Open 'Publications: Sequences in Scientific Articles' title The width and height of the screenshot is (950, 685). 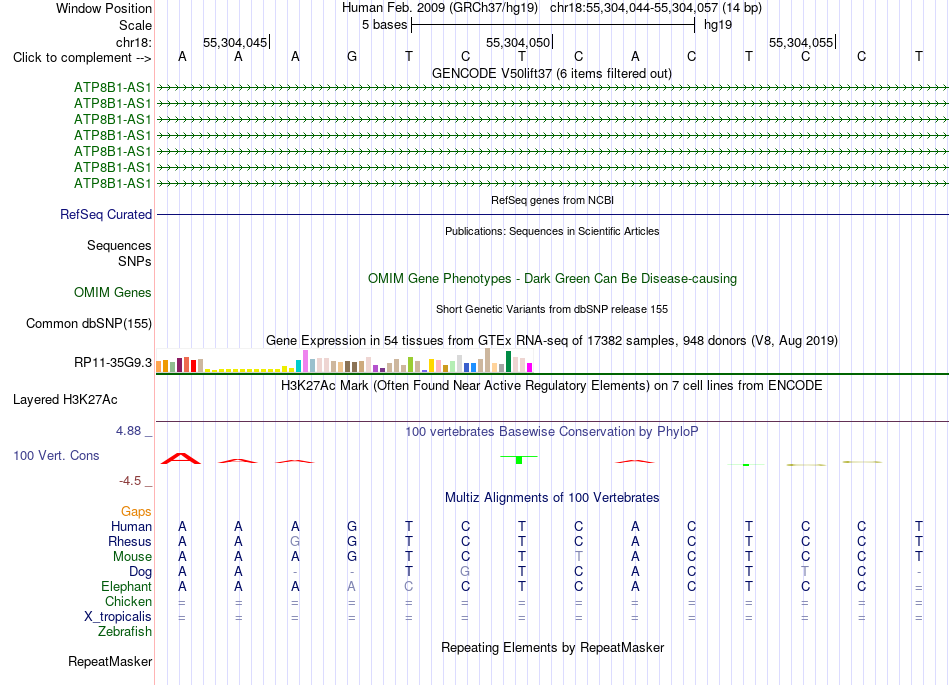click(552, 231)
